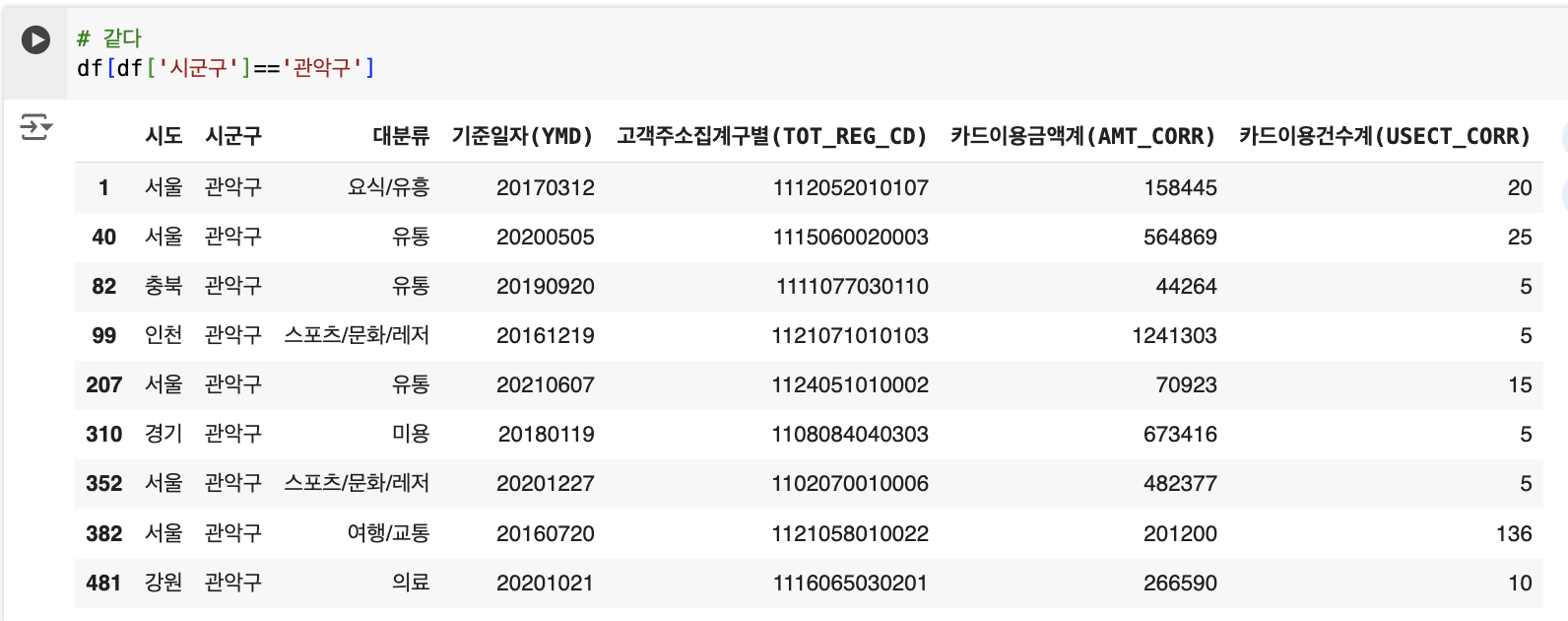Viewport: 1568px width, 621px height.
Task: Click row index 382
Action: pos(103,533)
